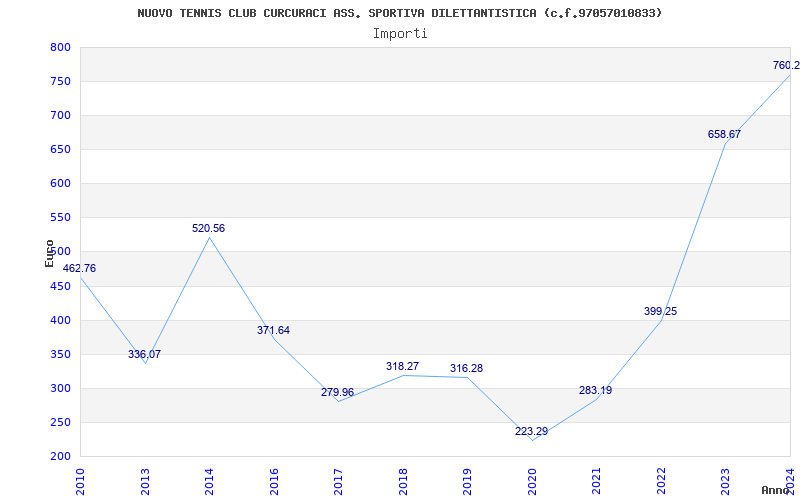Click the 400 y-axis value
The image size is (800, 500).
(x=60, y=320)
